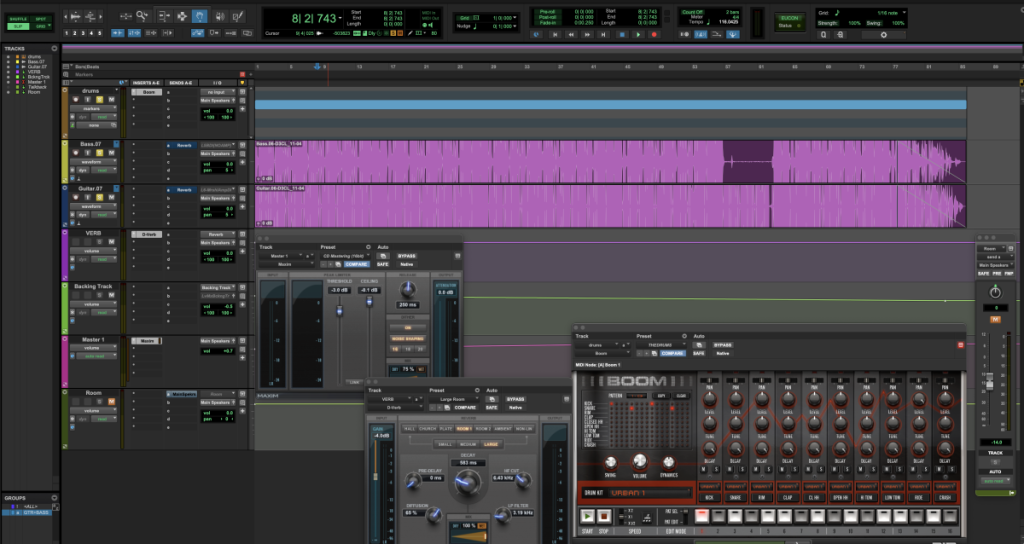Open the drums track input selector dropdown
The image size is (1024, 544).
pos(216,92)
